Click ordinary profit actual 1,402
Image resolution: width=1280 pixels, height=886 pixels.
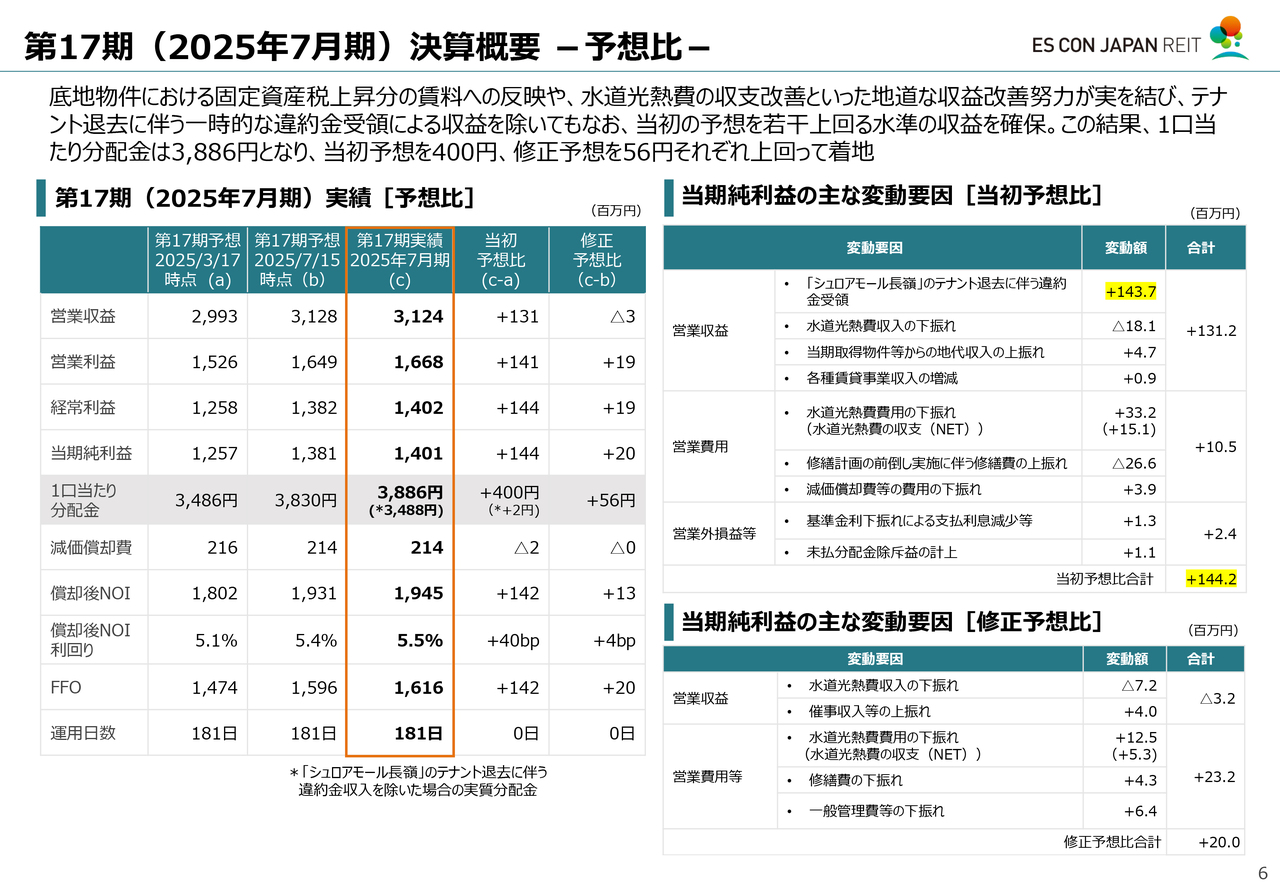click(418, 407)
